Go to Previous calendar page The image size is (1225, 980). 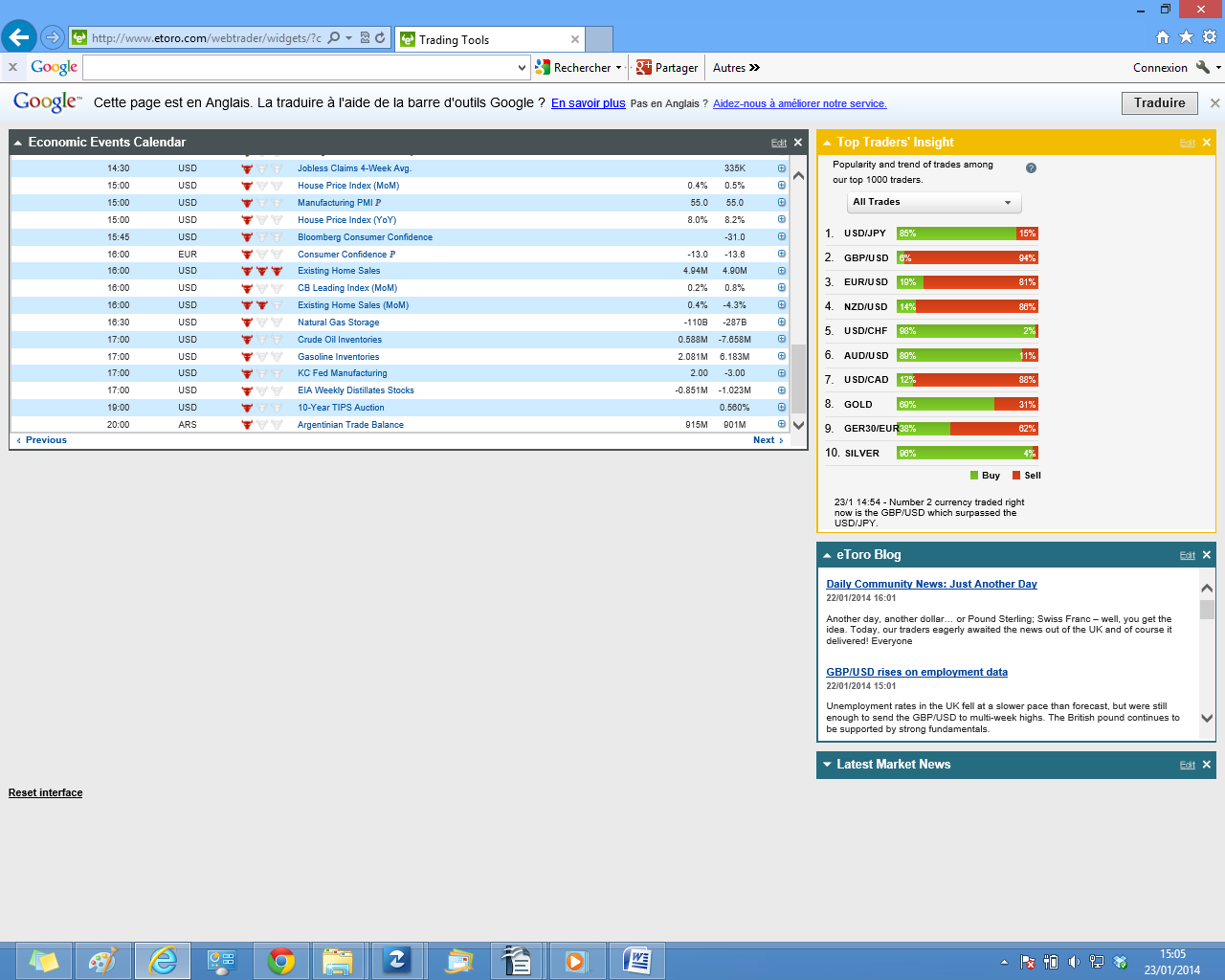coord(42,440)
